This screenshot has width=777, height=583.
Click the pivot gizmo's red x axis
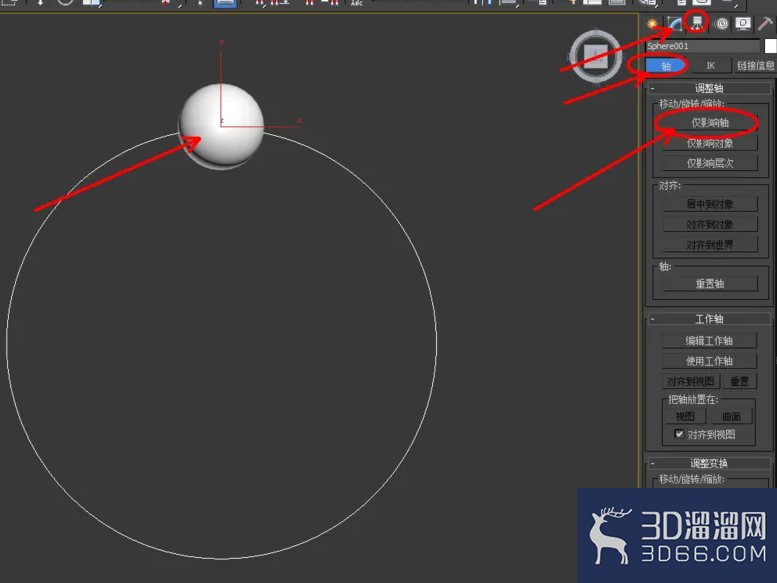263,126
